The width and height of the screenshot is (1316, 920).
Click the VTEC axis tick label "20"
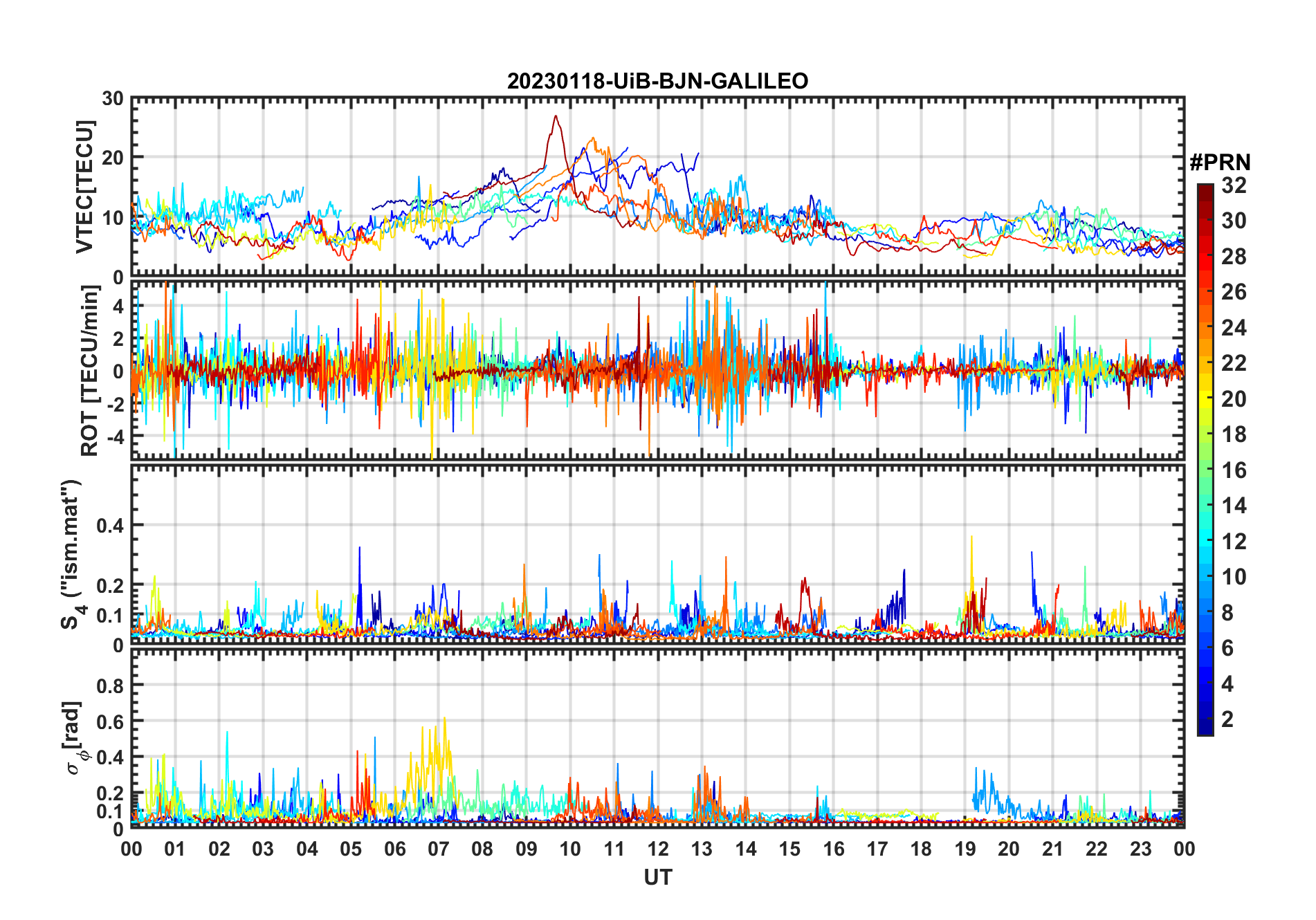[113, 158]
